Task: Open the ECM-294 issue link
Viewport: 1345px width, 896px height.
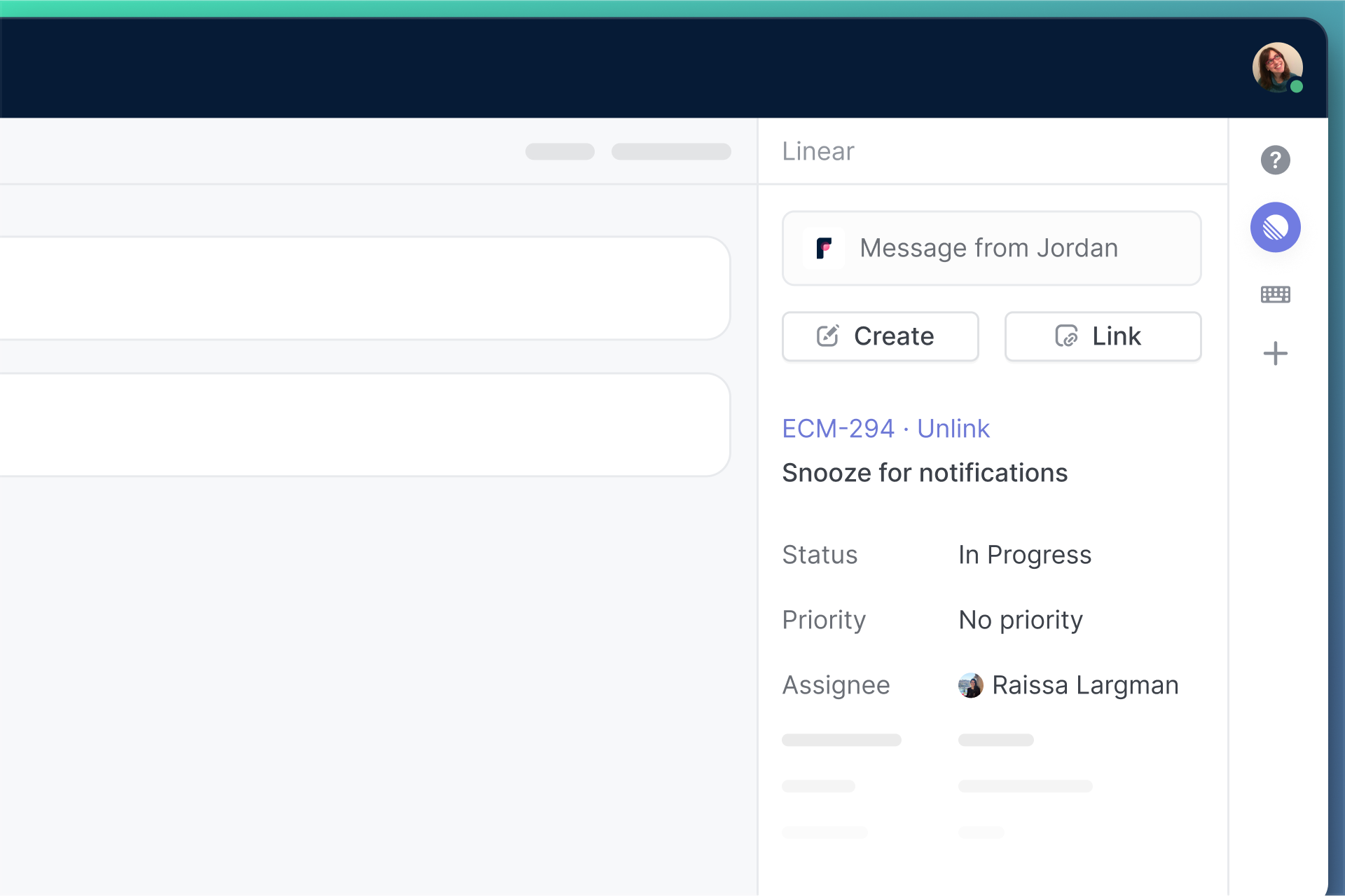Action: [x=838, y=429]
